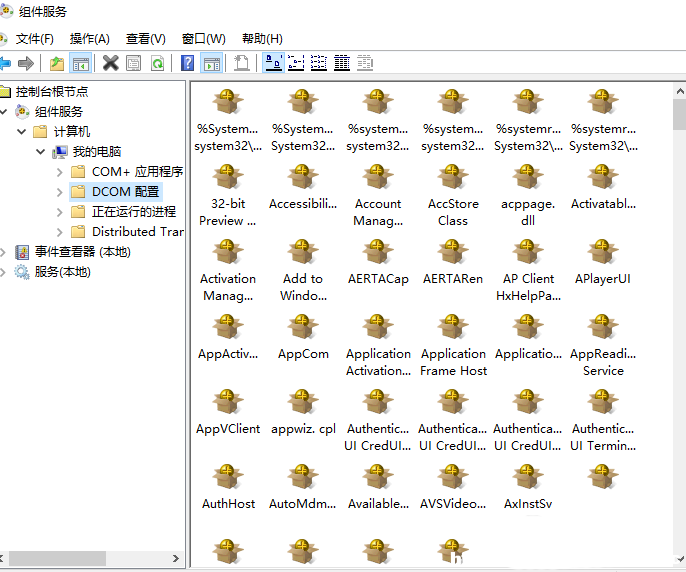Open Properties from the toolbar

coord(133,63)
